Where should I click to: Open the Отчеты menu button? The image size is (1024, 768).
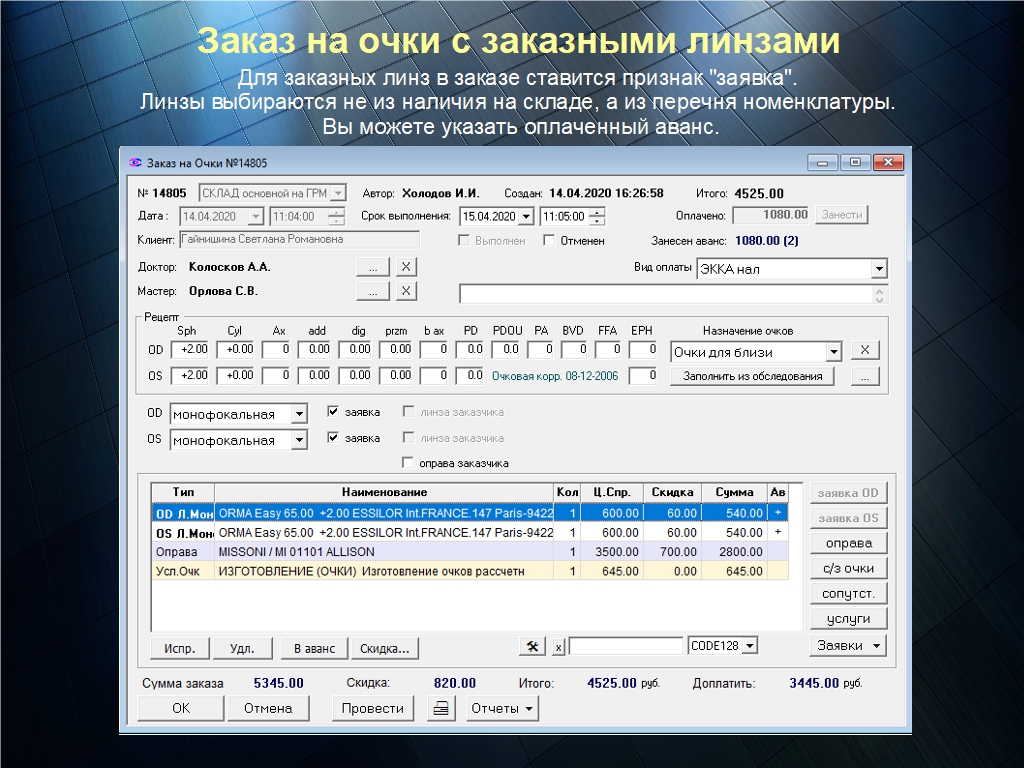(x=502, y=708)
